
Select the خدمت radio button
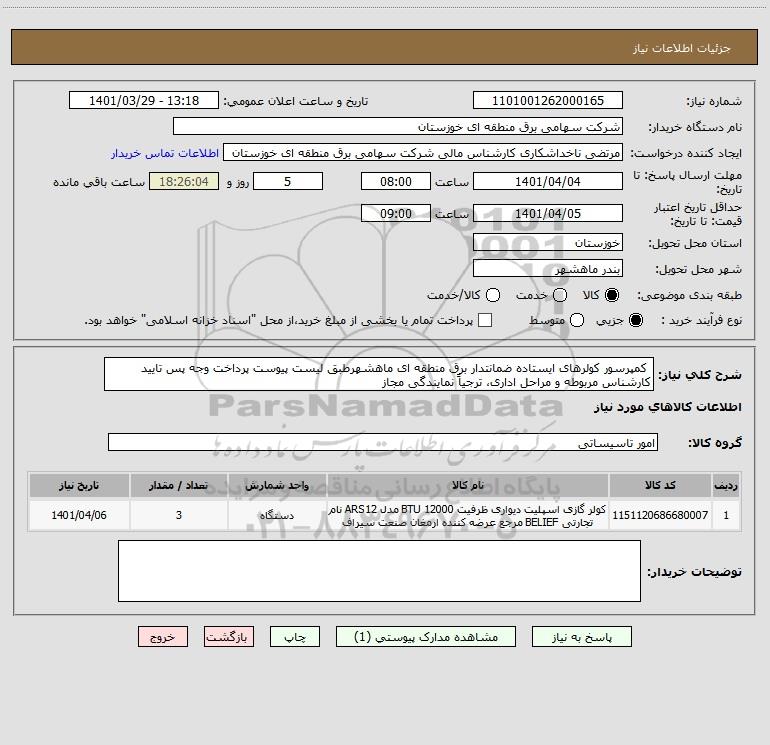point(560,295)
